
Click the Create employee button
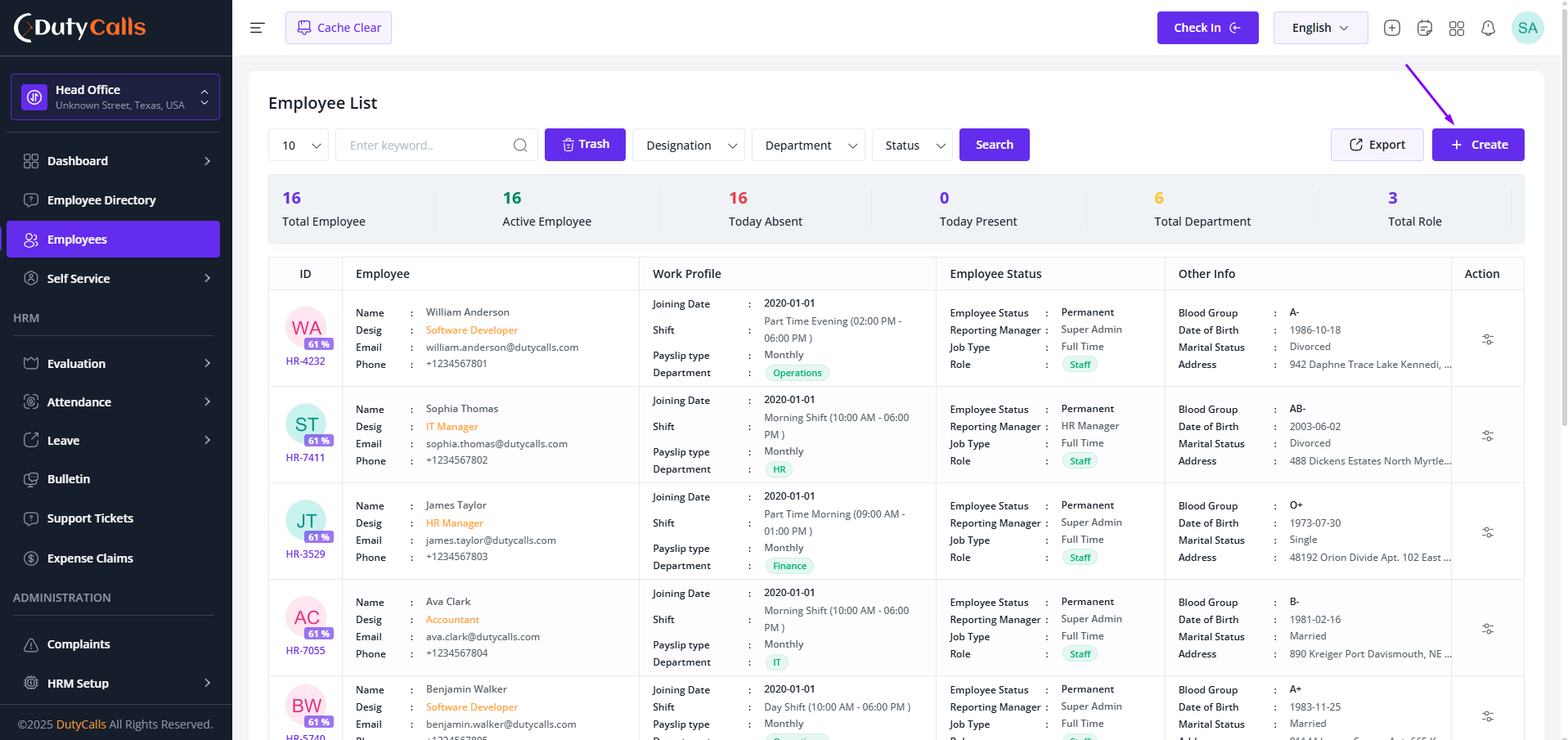coord(1477,145)
